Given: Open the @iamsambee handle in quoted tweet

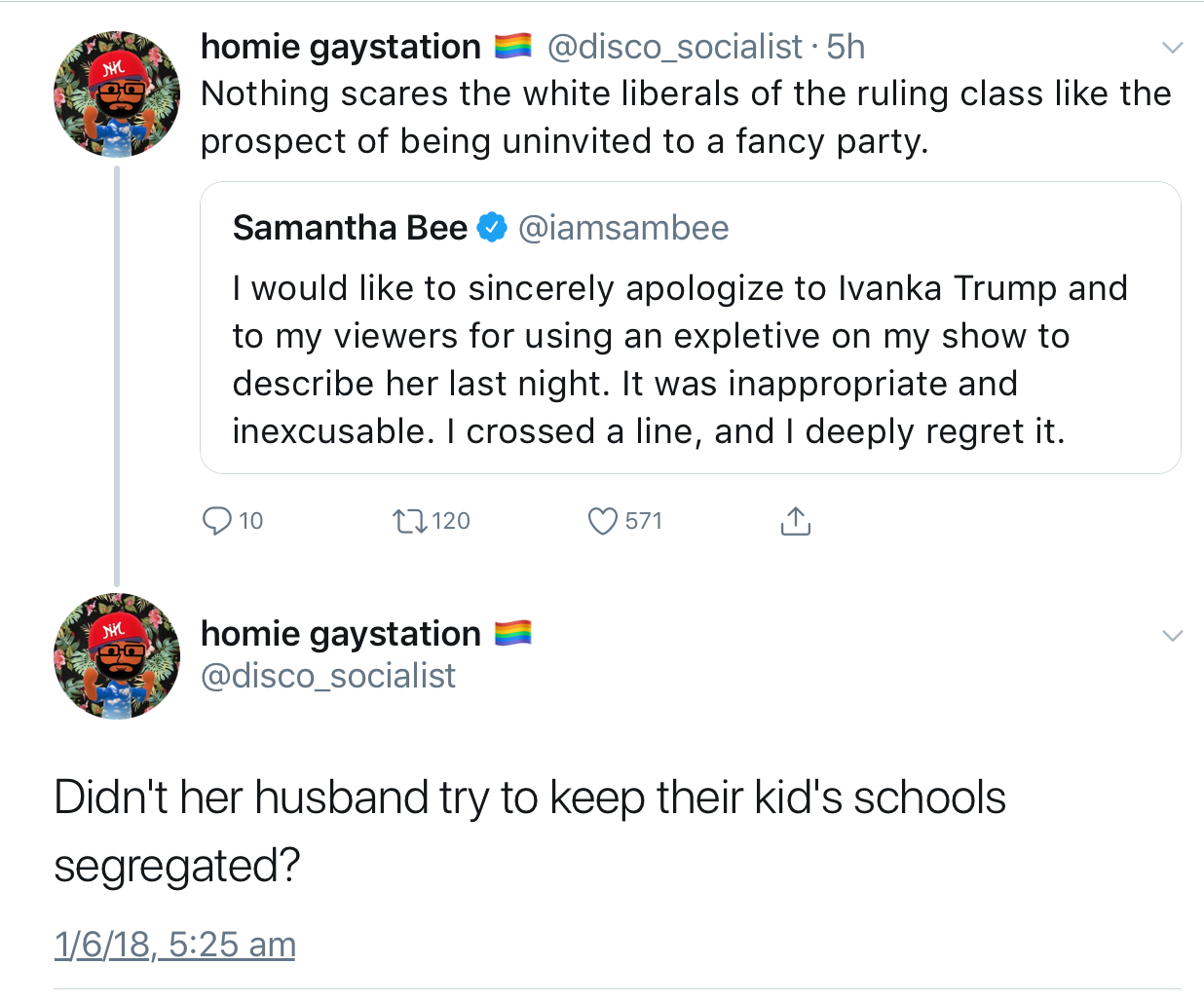Looking at the screenshot, I should (623, 228).
